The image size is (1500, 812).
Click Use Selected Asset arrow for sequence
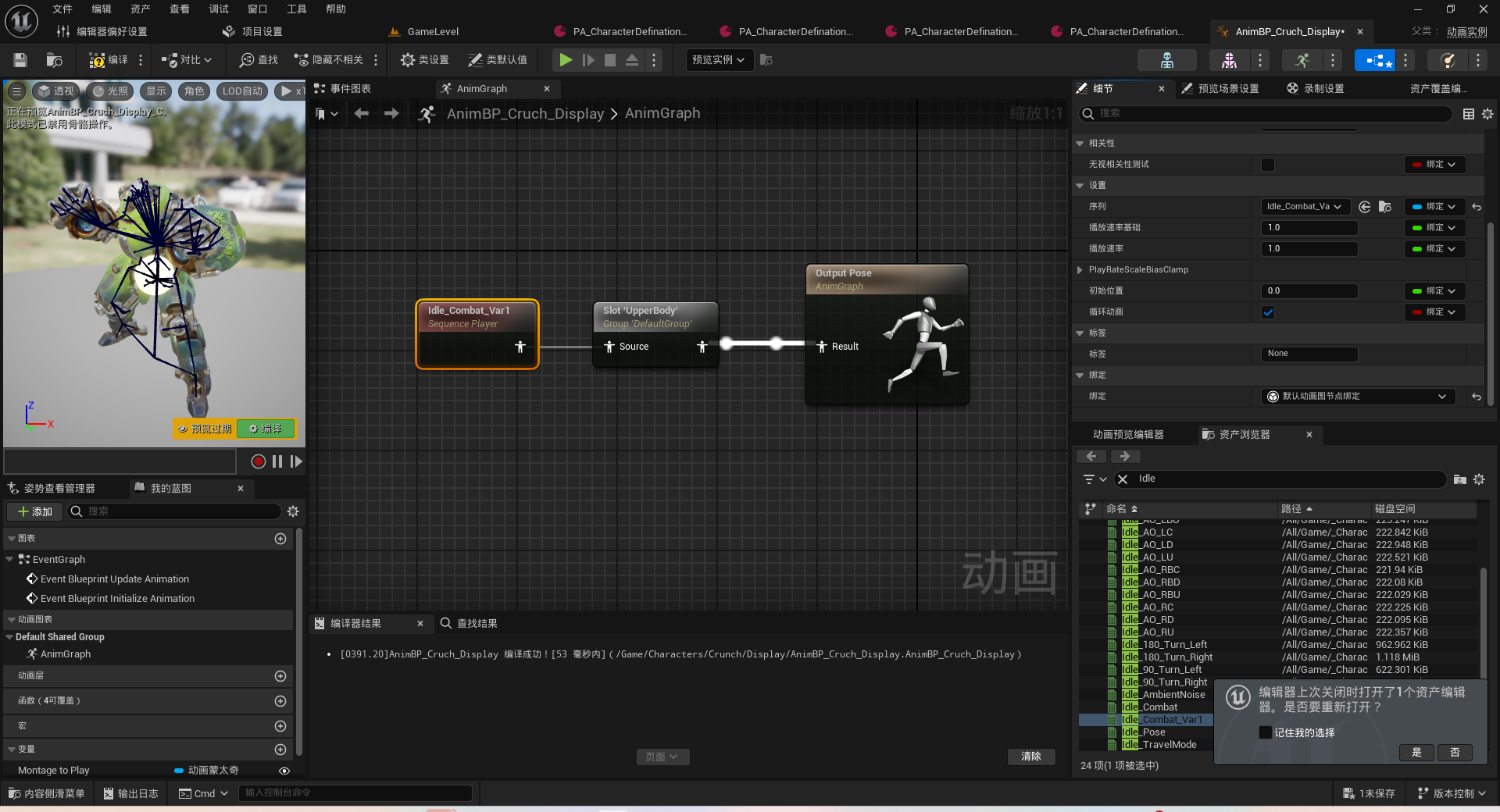tap(1365, 207)
